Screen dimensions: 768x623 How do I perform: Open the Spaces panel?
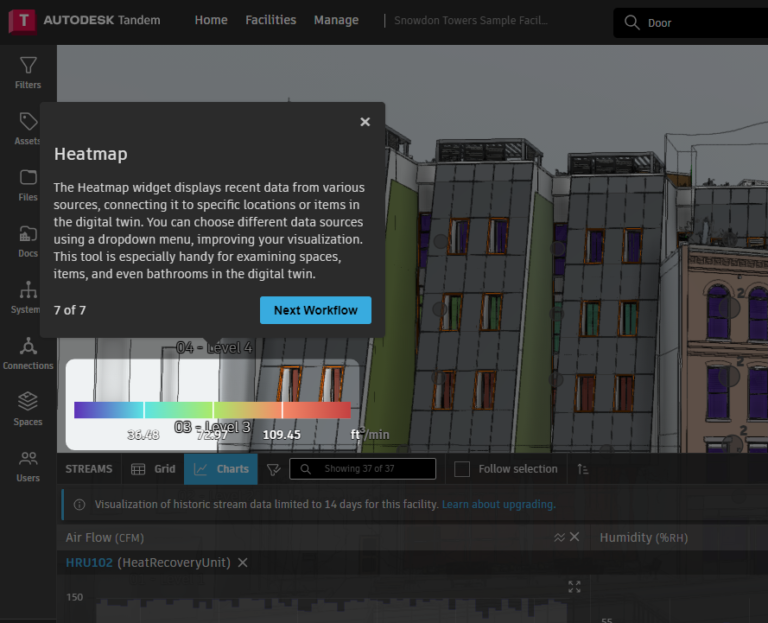(x=28, y=409)
